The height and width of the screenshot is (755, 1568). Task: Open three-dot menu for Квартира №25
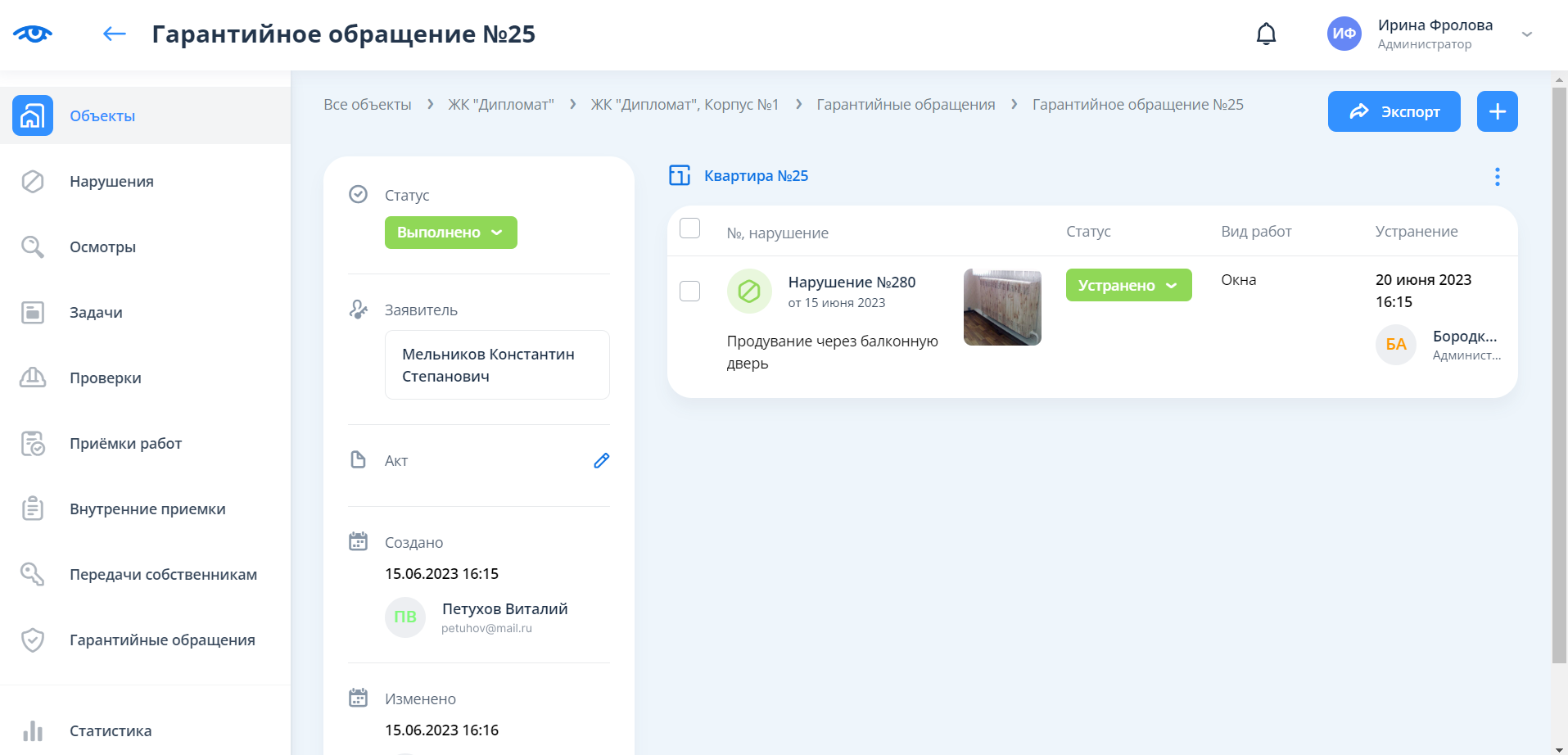[1497, 177]
